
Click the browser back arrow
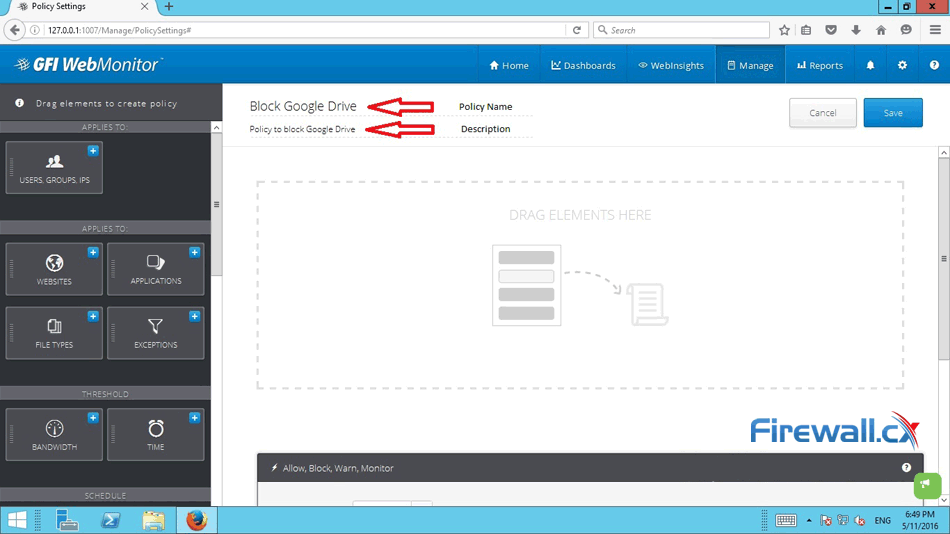click(15, 30)
